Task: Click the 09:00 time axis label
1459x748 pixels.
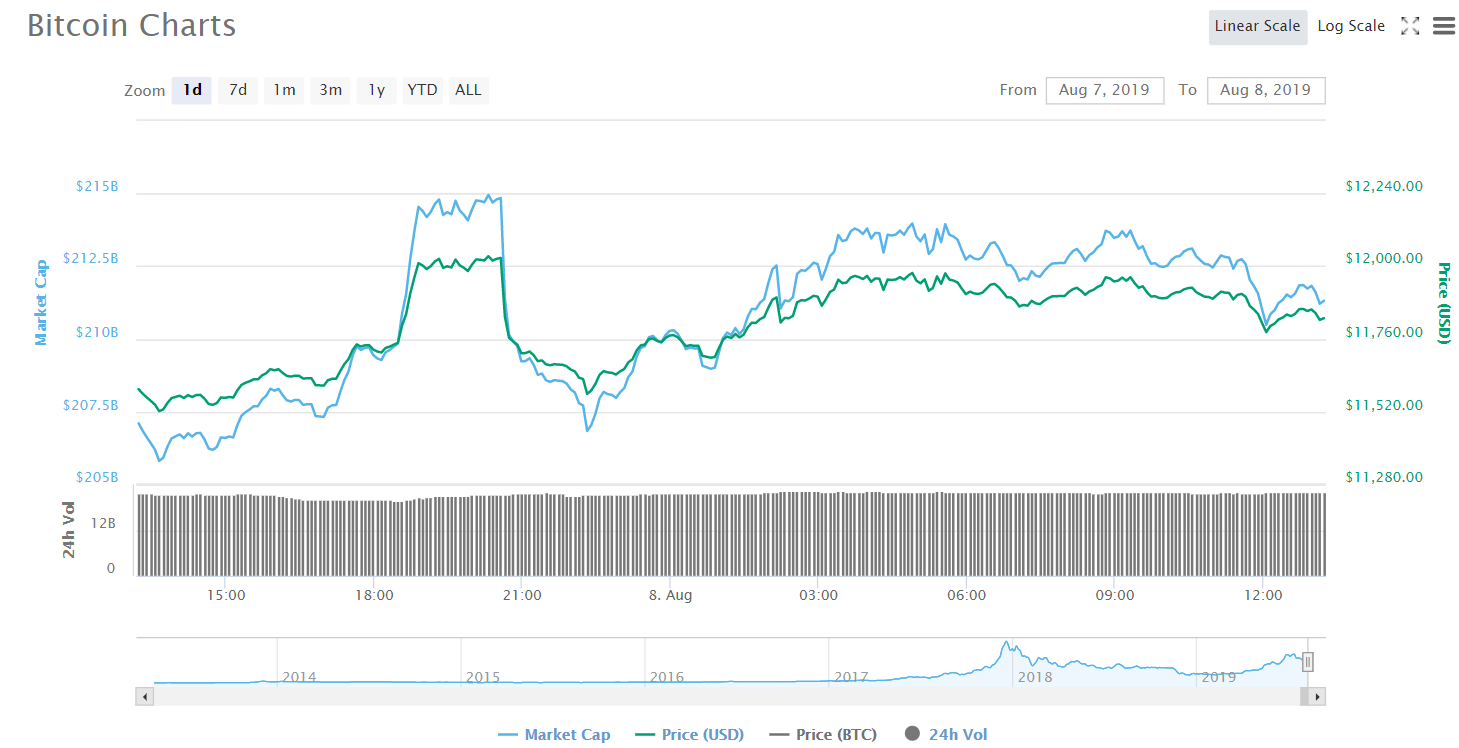Action: pos(1114,595)
